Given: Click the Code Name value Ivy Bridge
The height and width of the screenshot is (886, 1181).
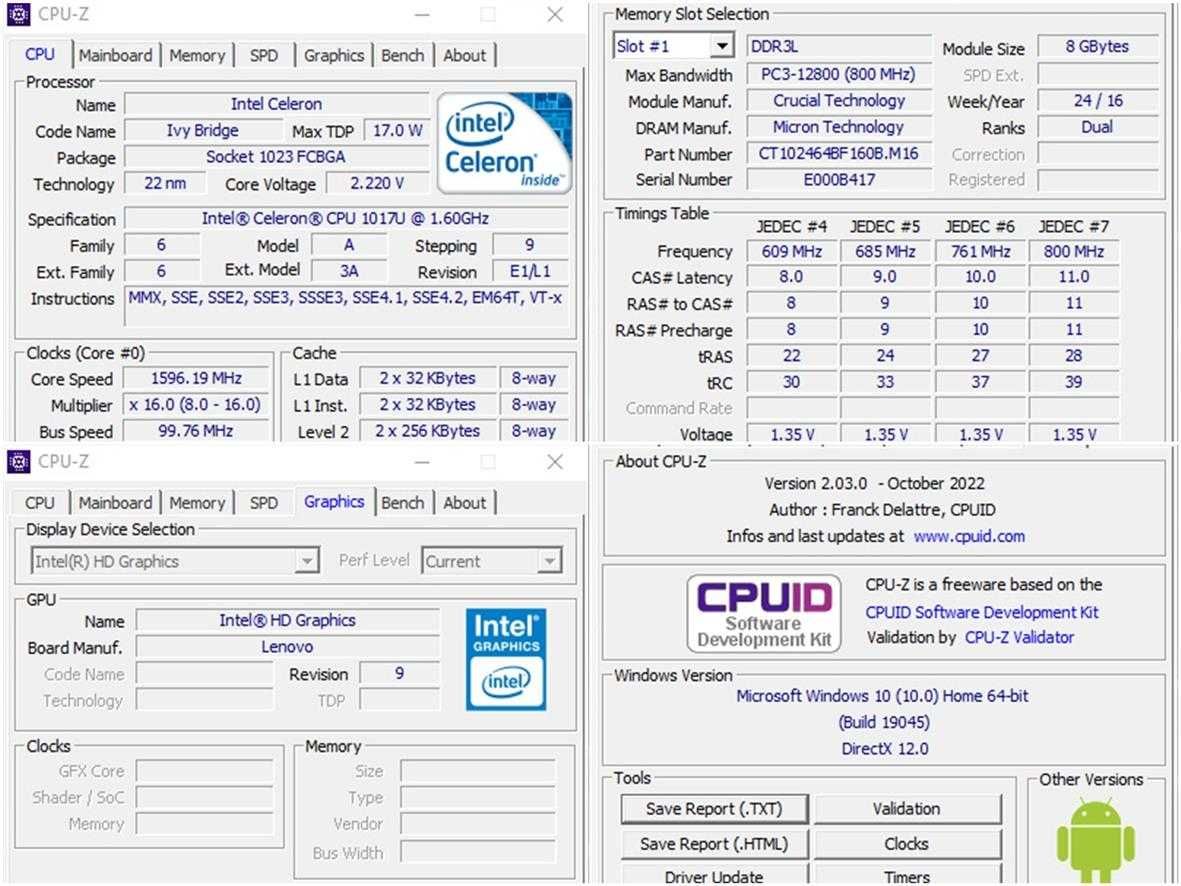Looking at the screenshot, I should click(202, 130).
